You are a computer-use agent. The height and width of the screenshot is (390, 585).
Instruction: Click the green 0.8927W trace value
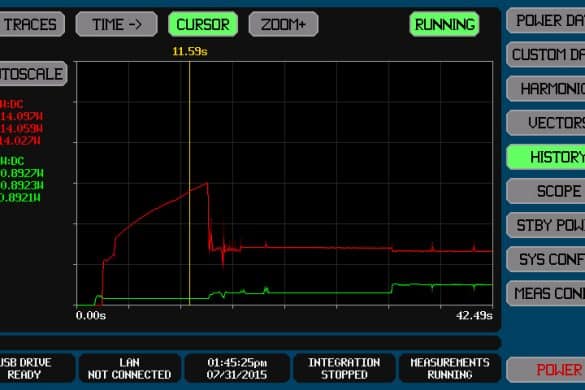click(22, 174)
